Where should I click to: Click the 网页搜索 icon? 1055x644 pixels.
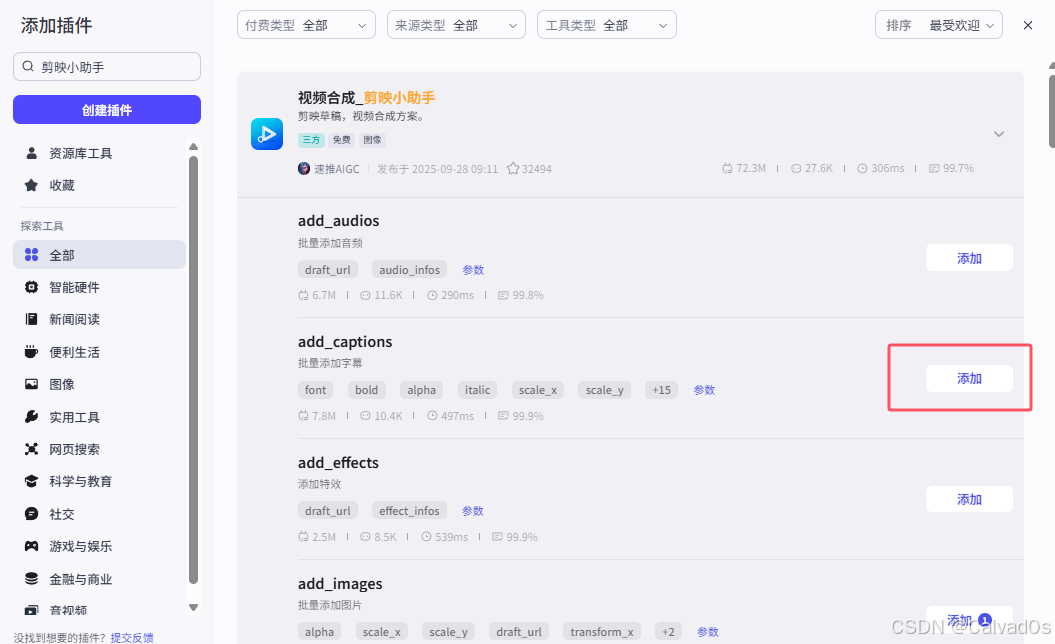(31, 449)
